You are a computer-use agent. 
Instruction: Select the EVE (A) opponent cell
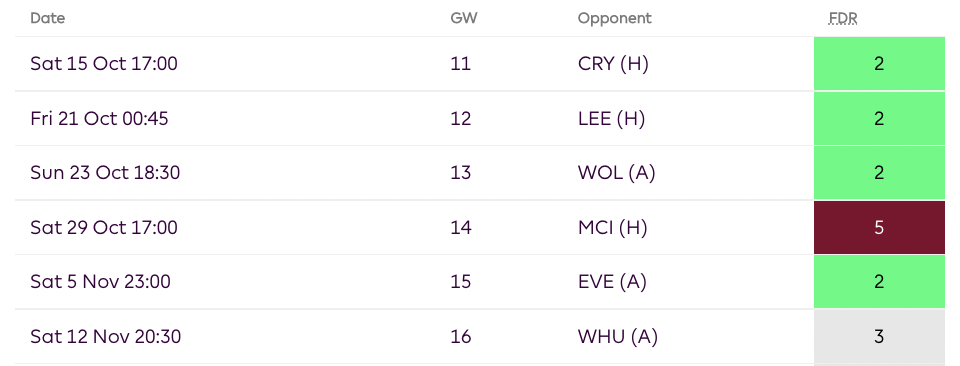[612, 282]
